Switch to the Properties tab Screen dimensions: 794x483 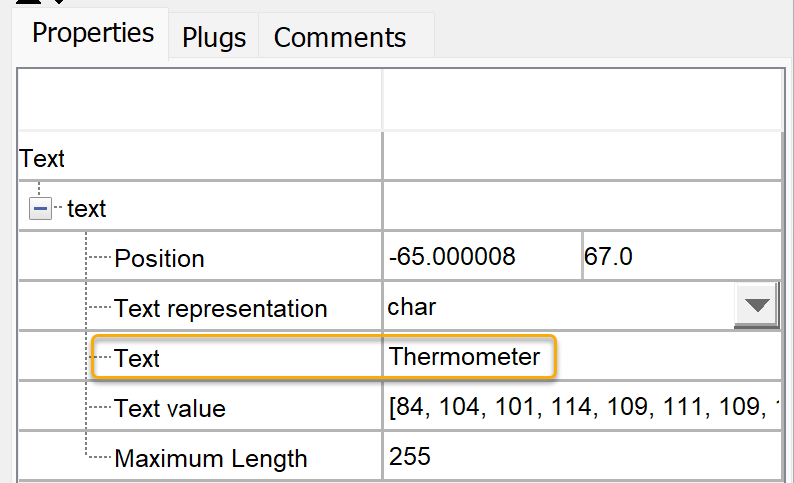click(93, 33)
